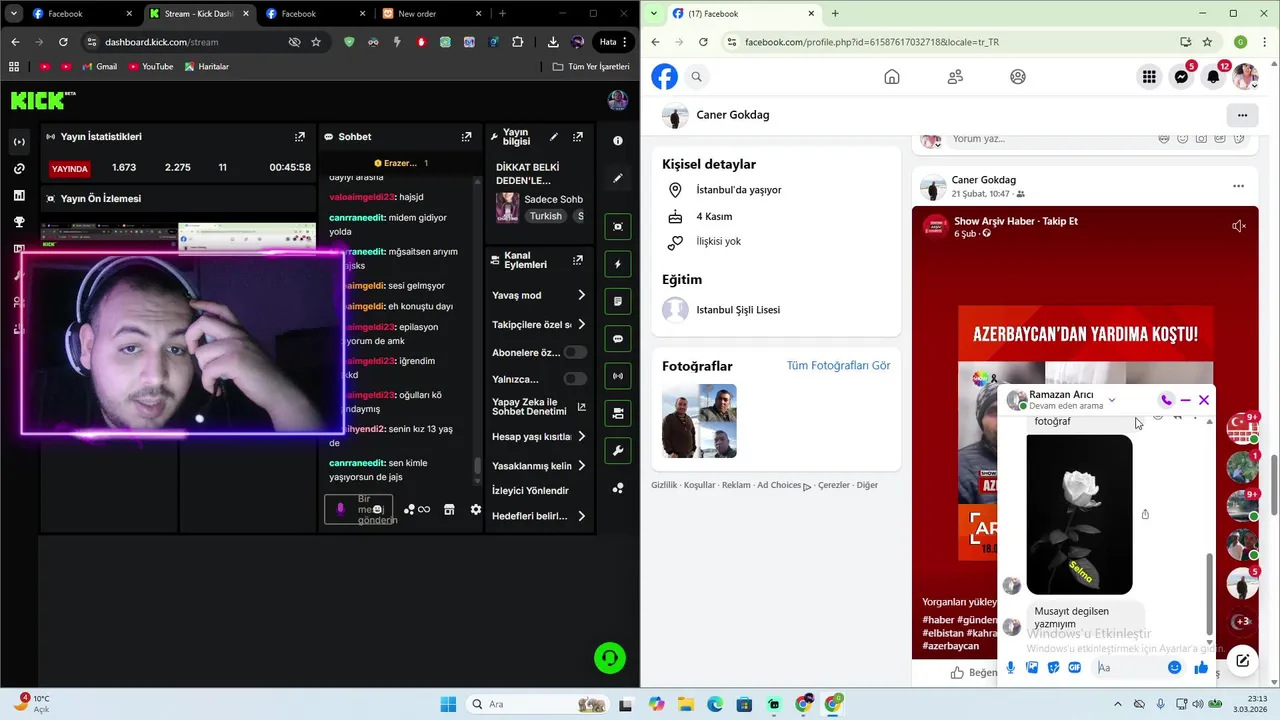Open the dropdown arrow beside Ramazan Arıcı's name
1280x720 pixels.
[x=1111, y=400]
